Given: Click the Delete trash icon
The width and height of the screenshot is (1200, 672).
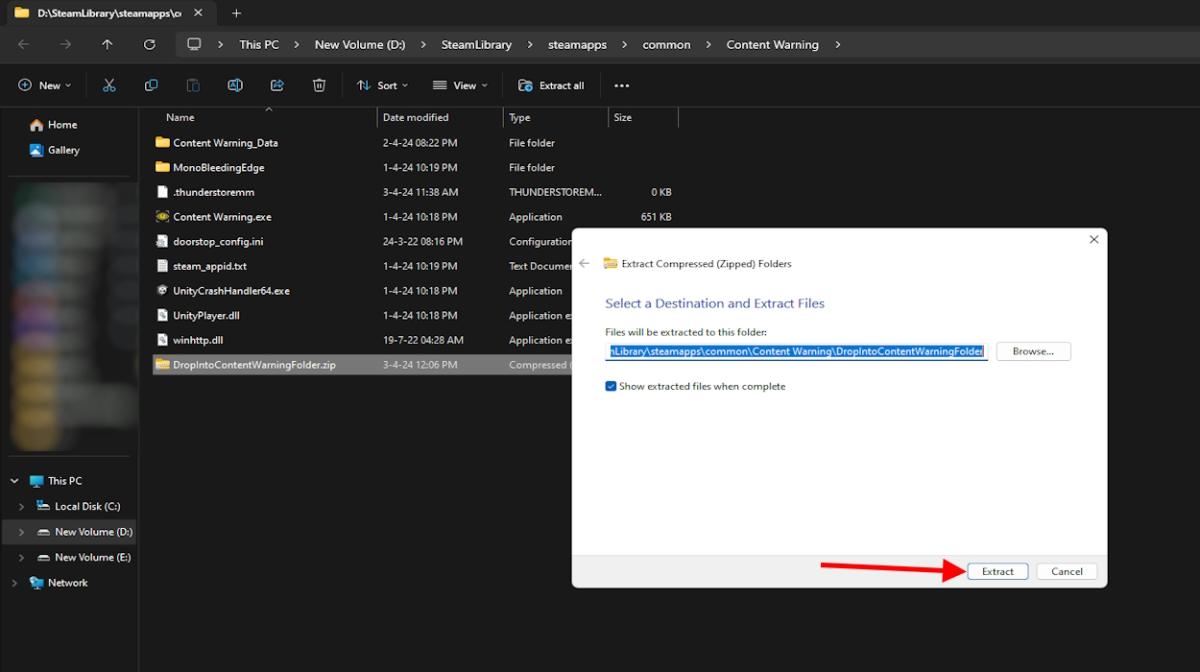Looking at the screenshot, I should pyautogui.click(x=319, y=86).
